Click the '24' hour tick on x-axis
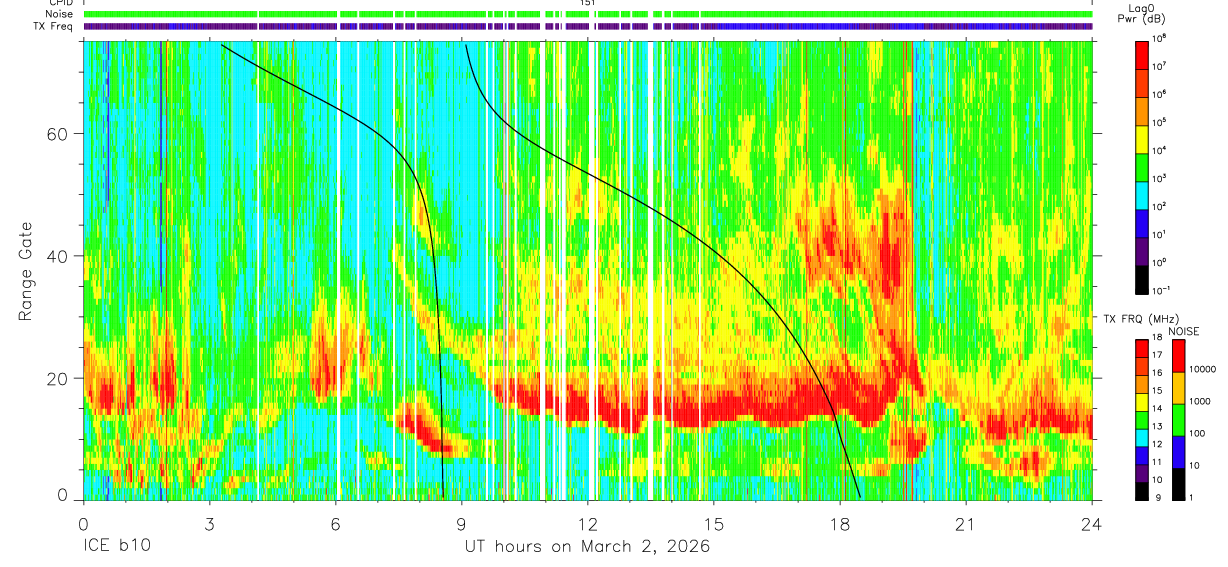 [1092, 523]
